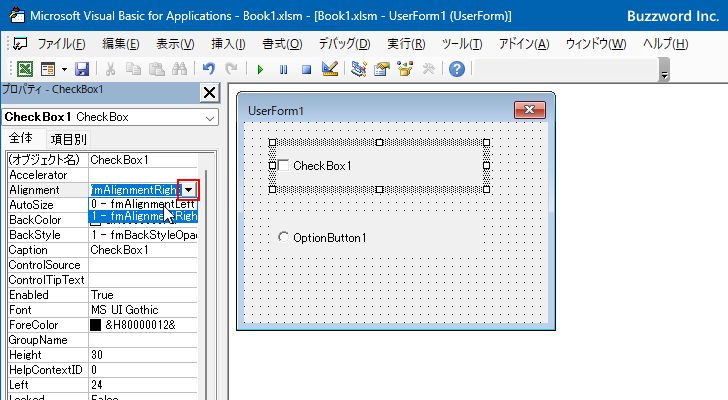Click the Paste clipboard icon
The width and height of the screenshot is (728, 400).
156,69
